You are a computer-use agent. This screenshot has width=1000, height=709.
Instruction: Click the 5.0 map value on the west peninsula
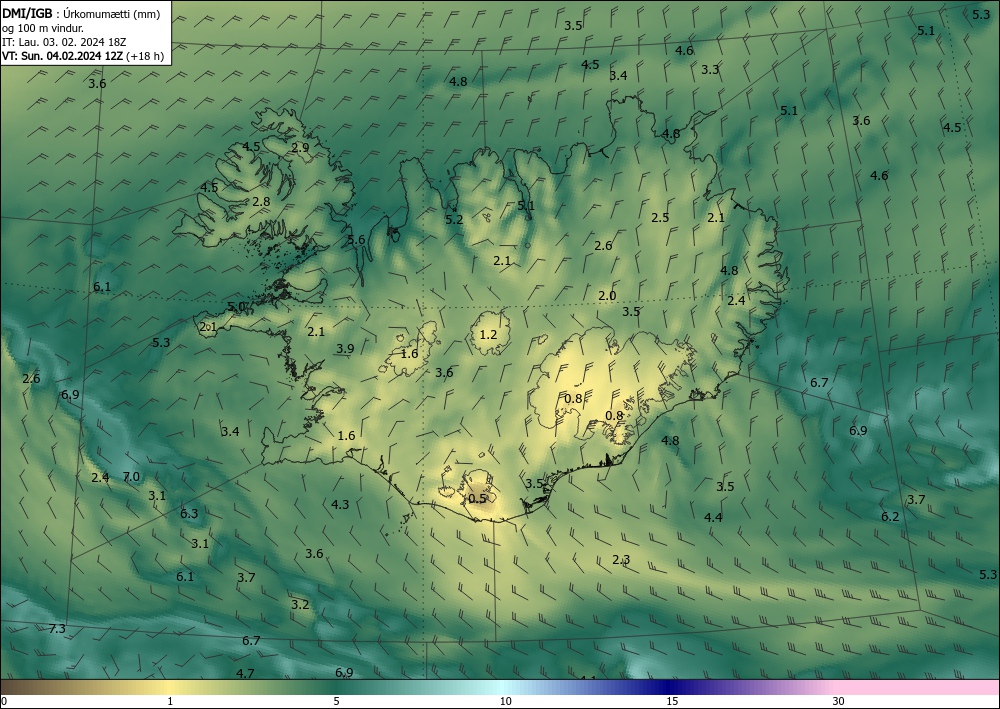pos(236,307)
